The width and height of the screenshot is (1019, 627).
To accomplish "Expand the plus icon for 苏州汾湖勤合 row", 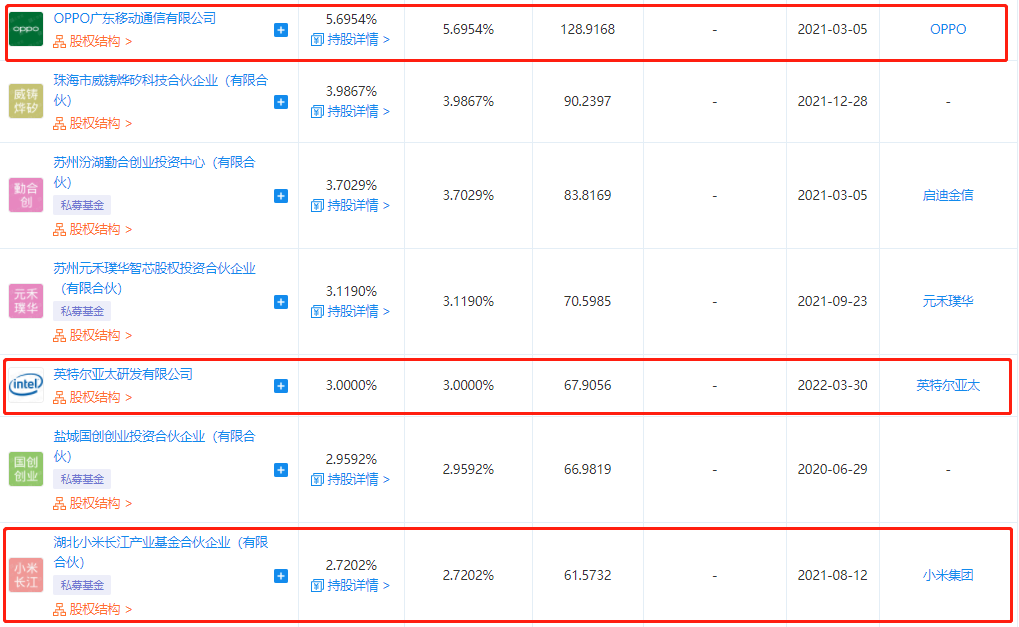I will tap(281, 196).
